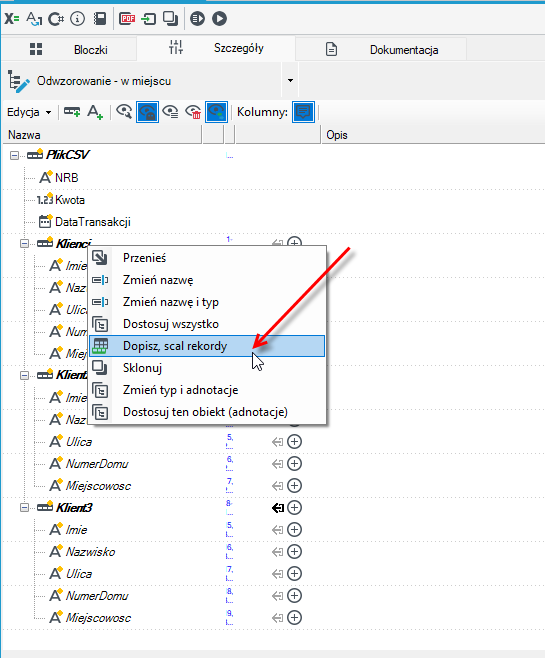The height and width of the screenshot is (658, 545).
Task: Click the add field A-plus icon
Action: point(95,112)
